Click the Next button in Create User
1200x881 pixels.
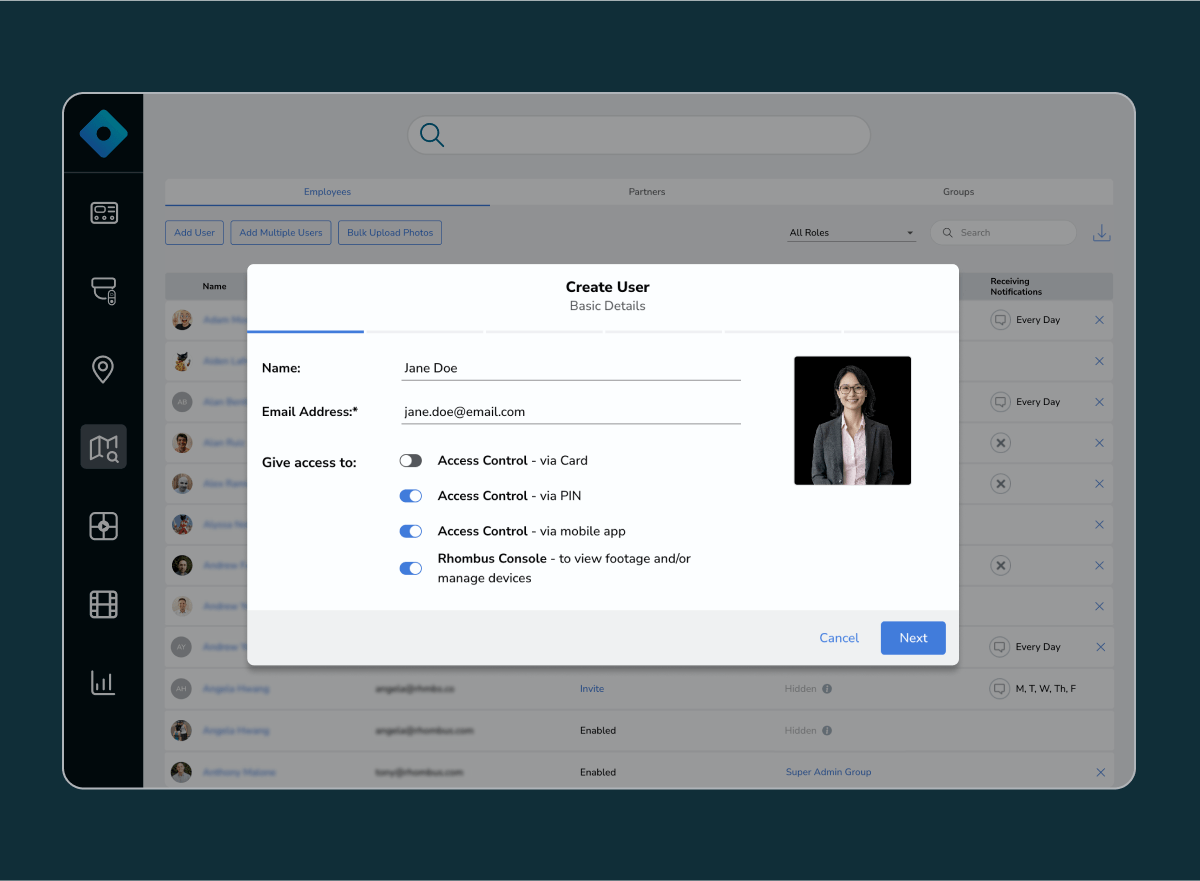912,638
